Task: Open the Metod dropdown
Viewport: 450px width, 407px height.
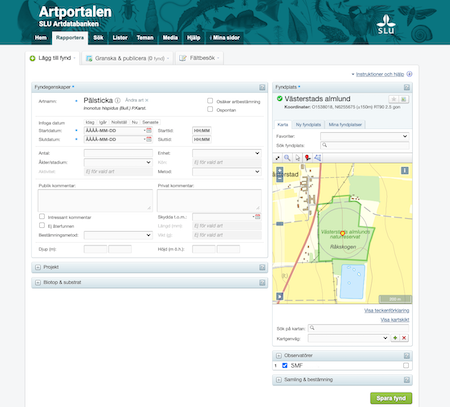Action: tap(227, 172)
